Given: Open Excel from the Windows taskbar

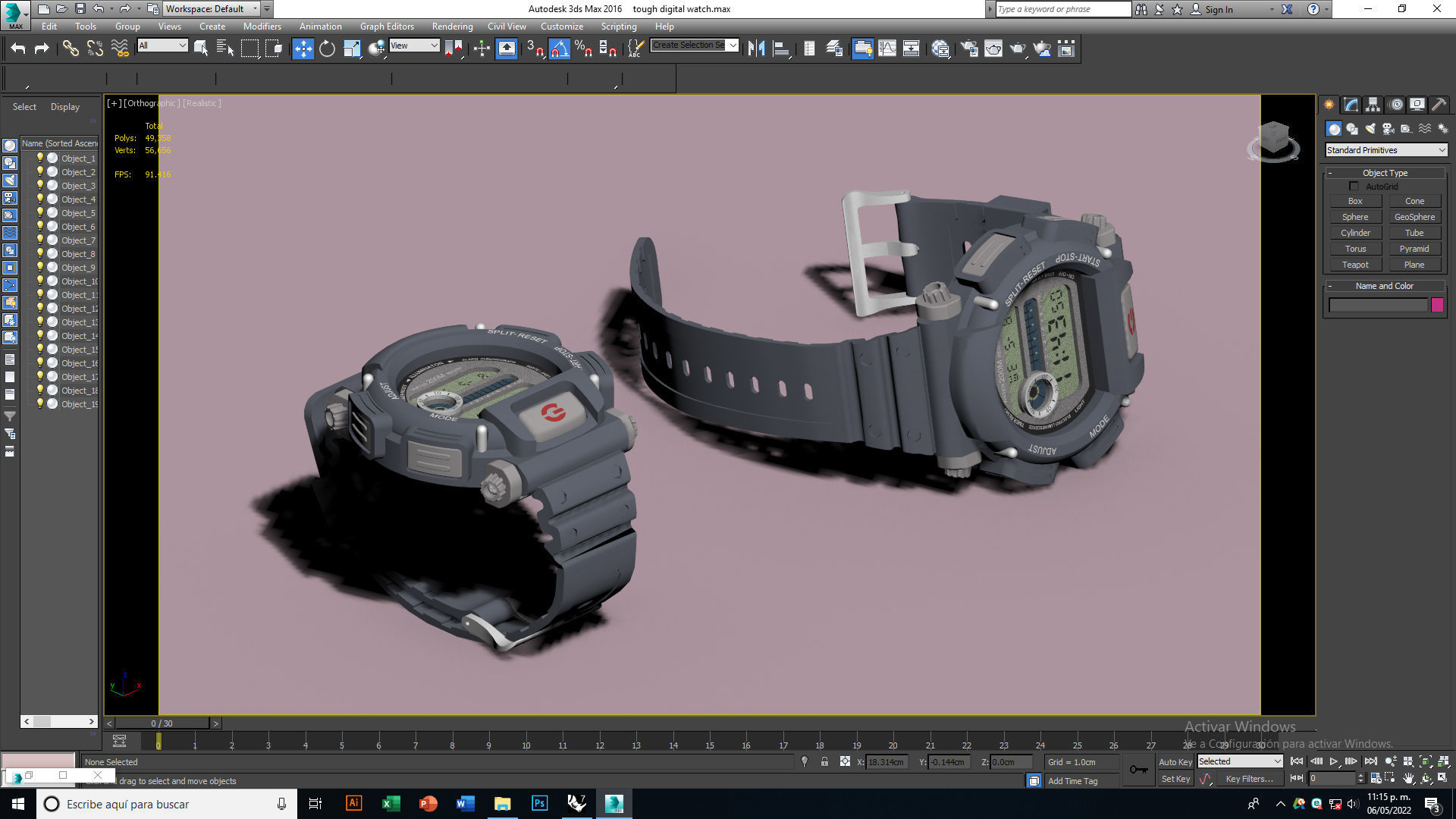Looking at the screenshot, I should click(x=391, y=804).
